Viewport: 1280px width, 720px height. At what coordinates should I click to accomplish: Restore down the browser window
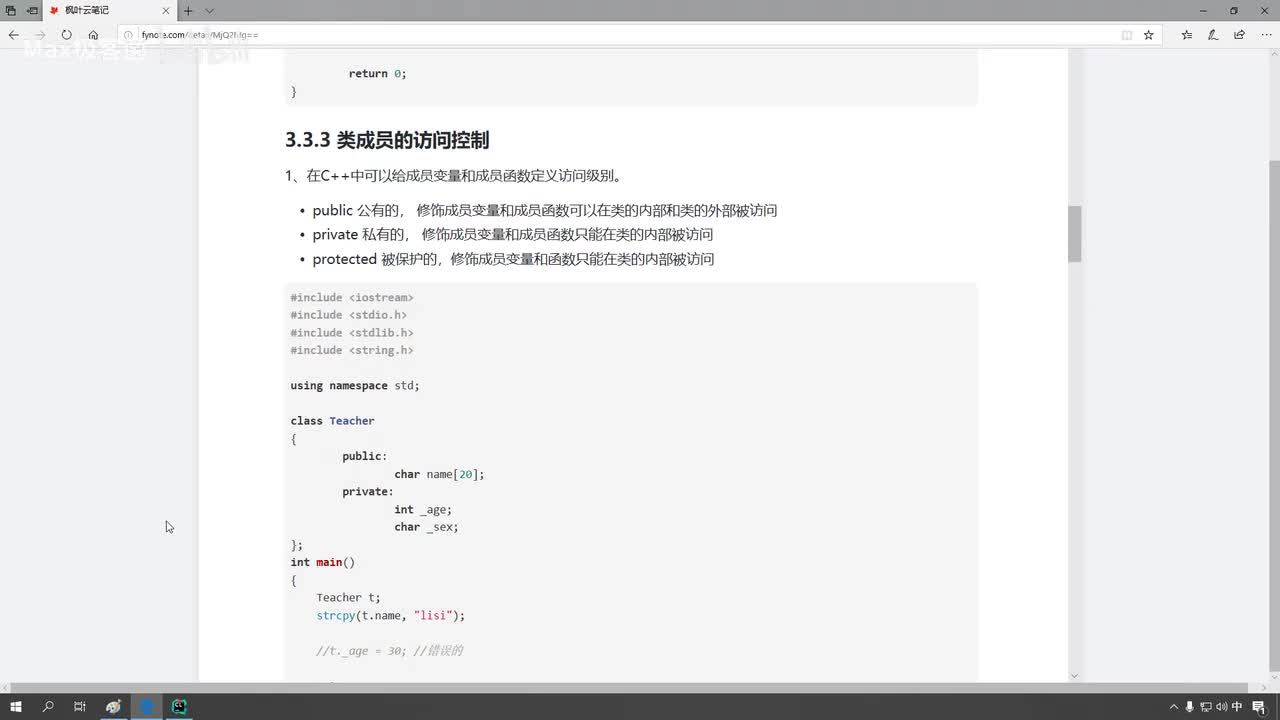[1234, 10]
